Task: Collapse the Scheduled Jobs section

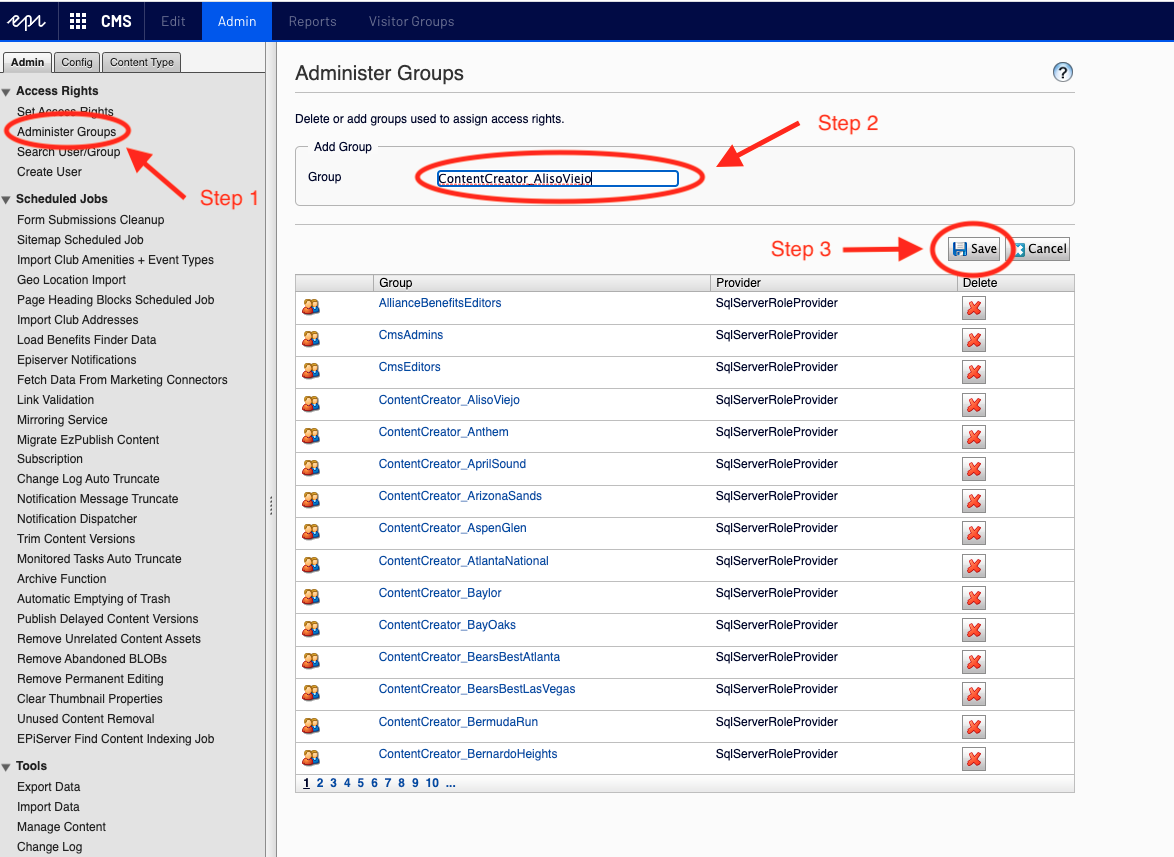Action: click(6, 200)
